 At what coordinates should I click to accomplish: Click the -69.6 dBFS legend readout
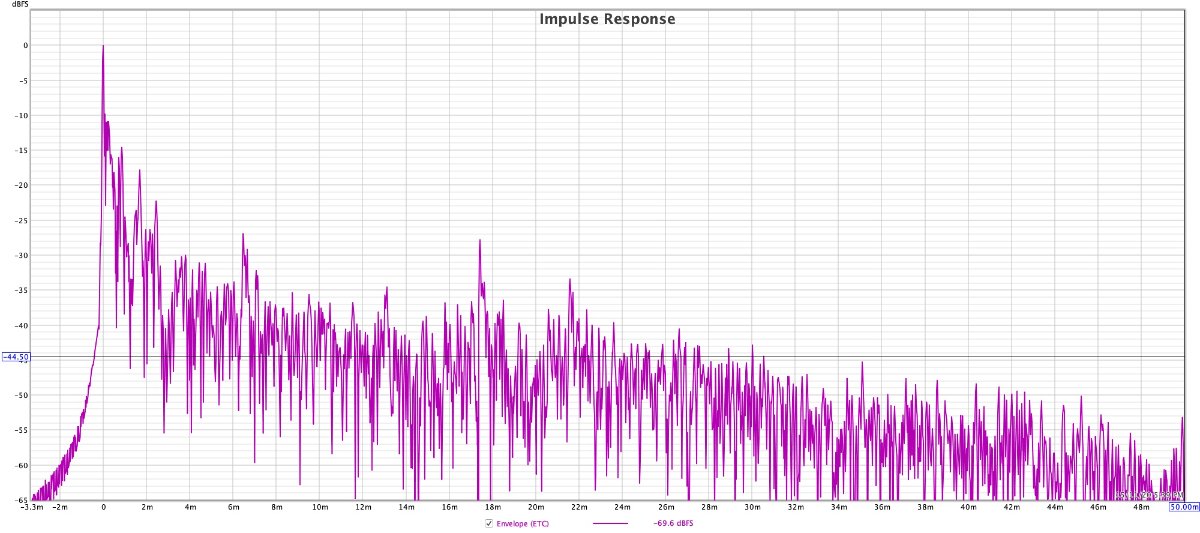click(x=674, y=523)
